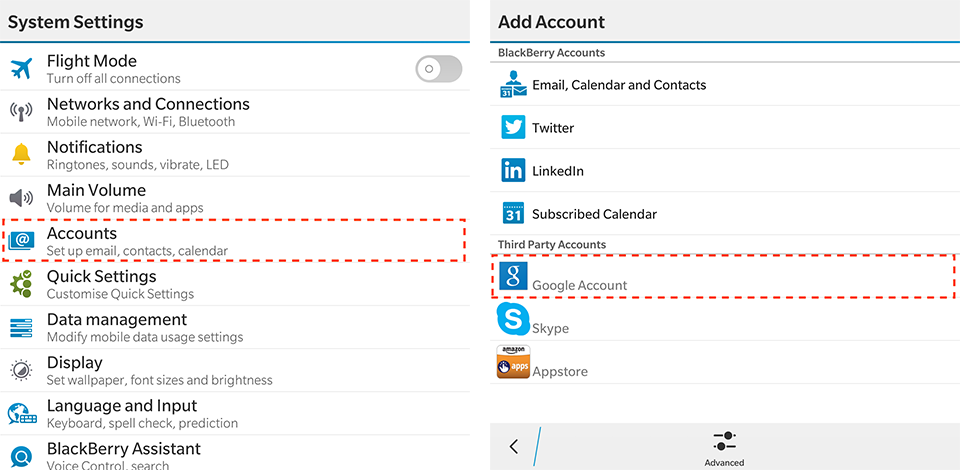The image size is (960, 470).
Task: Click the airplane Flight Mode icon
Action: pos(21,69)
